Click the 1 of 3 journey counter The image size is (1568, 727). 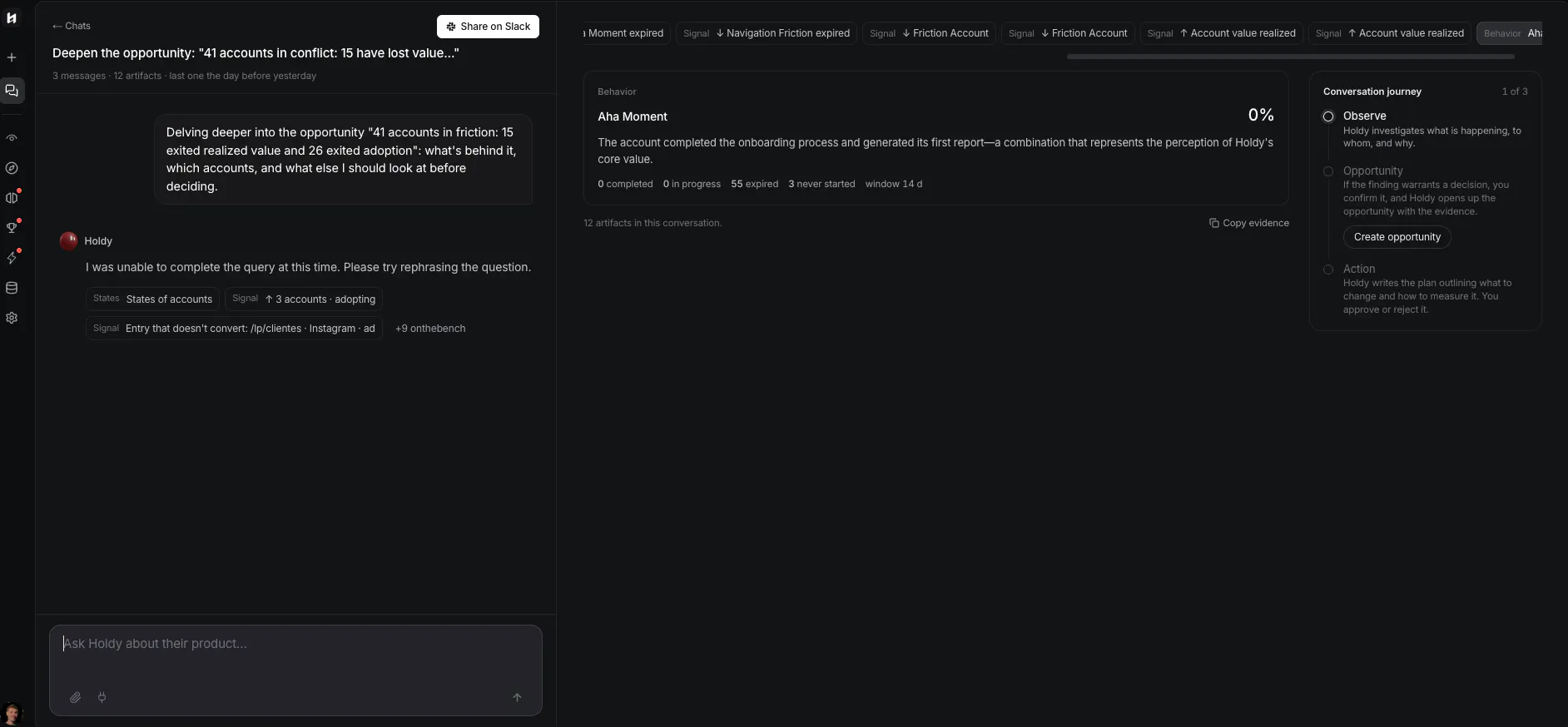(x=1515, y=91)
